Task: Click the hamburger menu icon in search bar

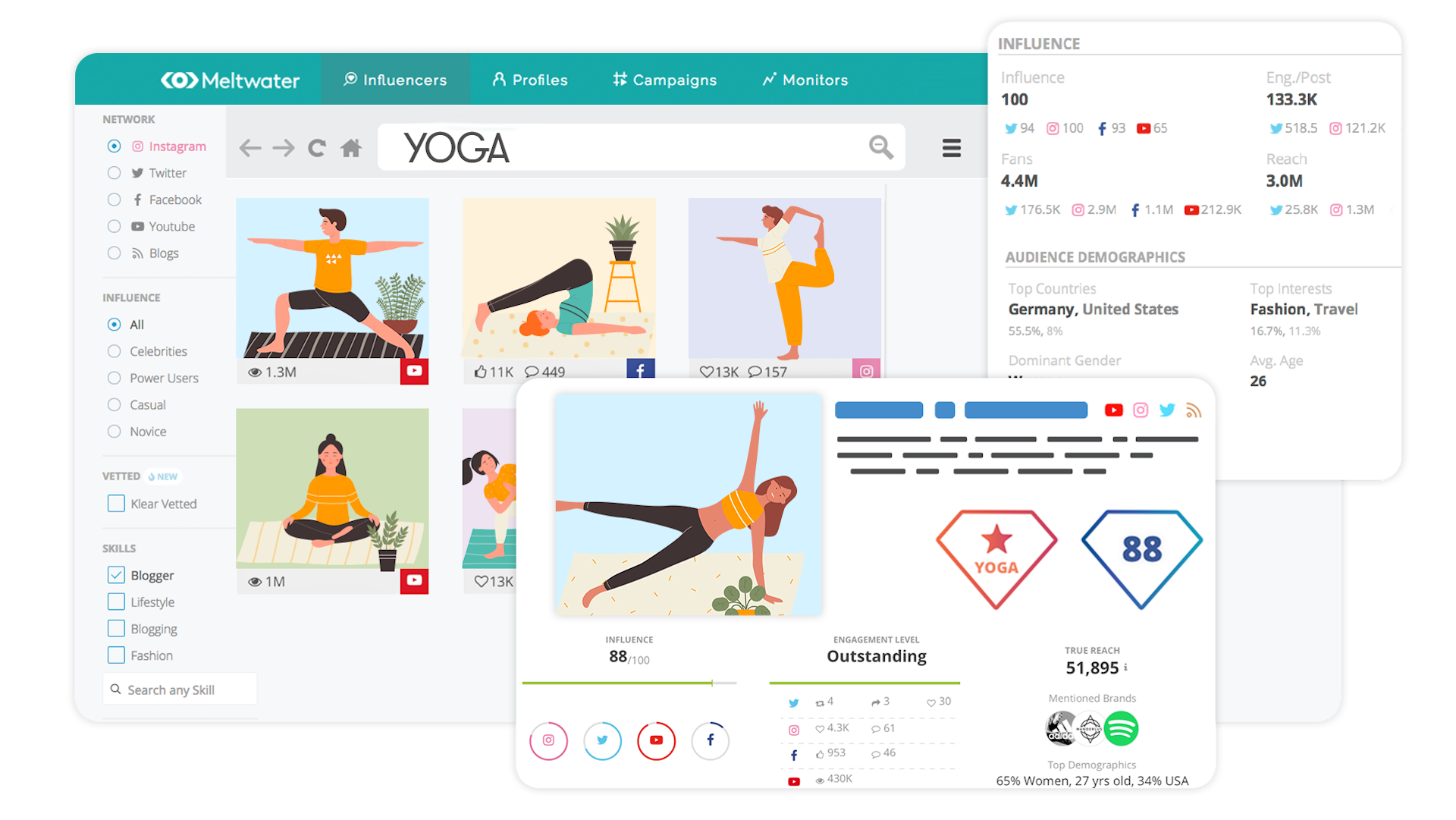Action: tap(952, 148)
